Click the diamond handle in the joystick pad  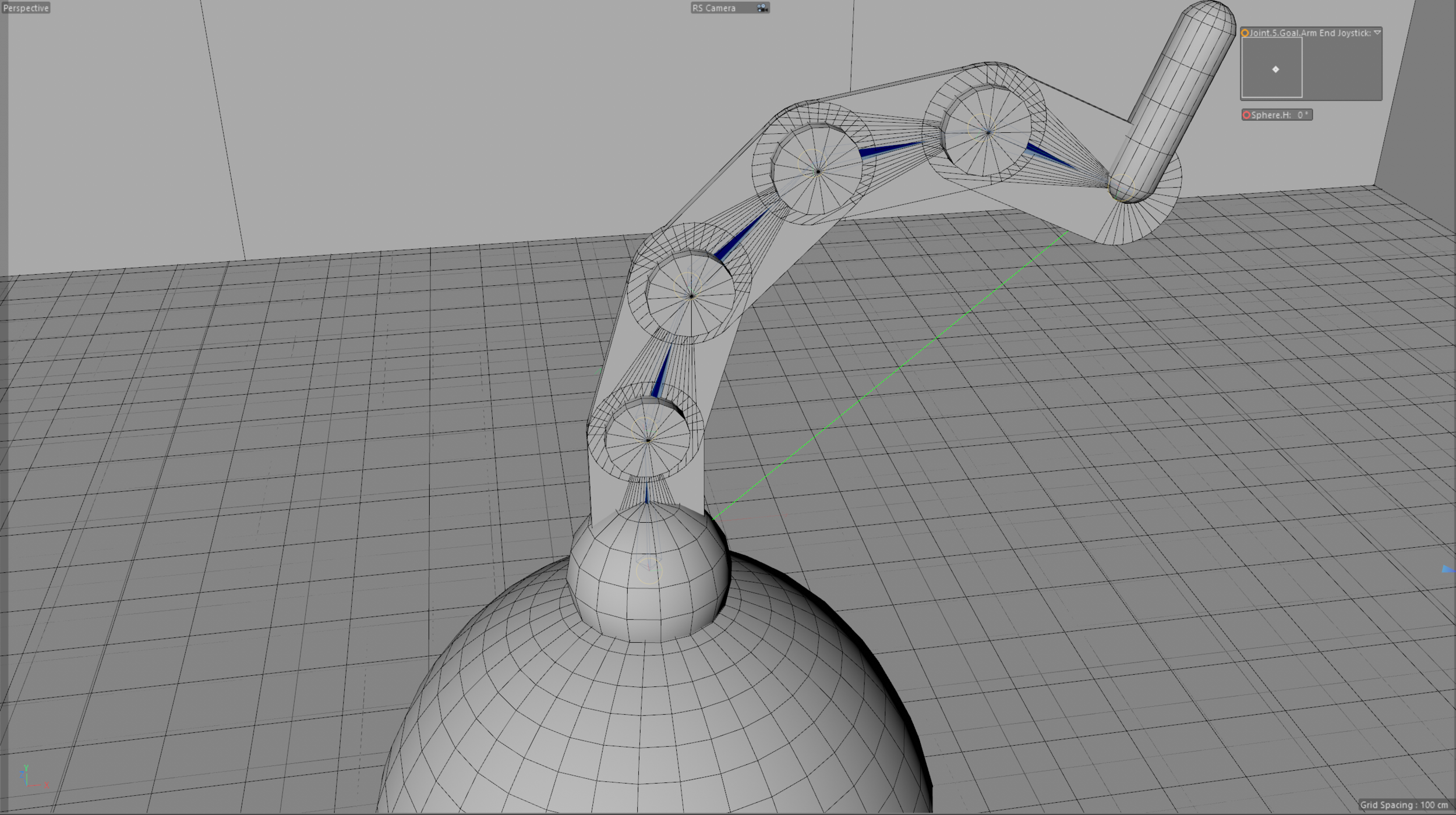(x=1275, y=69)
